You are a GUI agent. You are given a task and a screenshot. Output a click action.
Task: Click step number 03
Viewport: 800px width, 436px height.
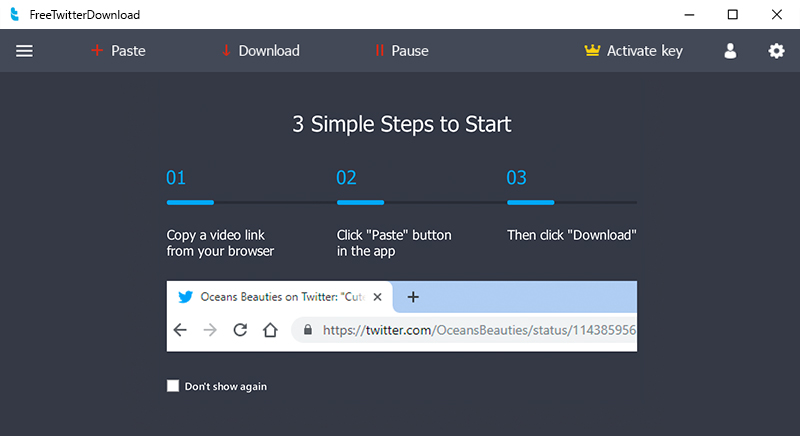(x=516, y=177)
